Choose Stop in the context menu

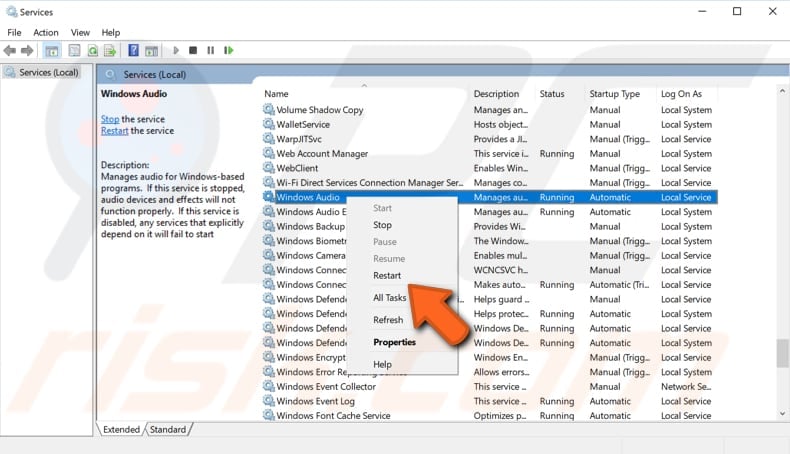(382, 225)
